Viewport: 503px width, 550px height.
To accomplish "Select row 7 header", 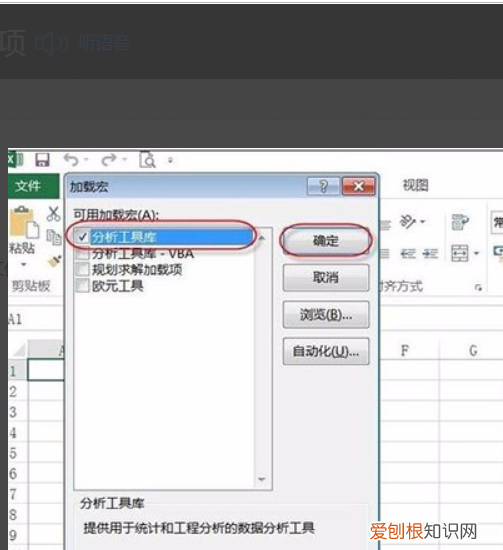I will [x=18, y=494].
